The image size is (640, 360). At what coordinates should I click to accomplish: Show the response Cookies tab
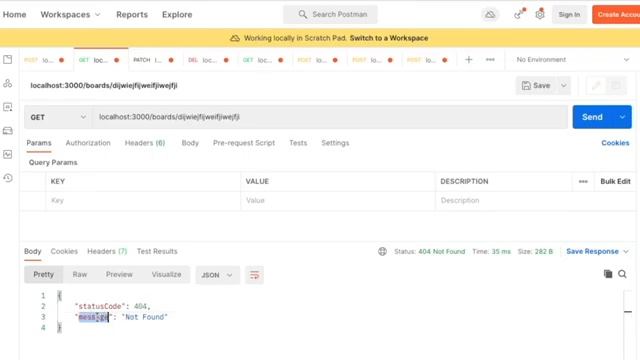64,251
